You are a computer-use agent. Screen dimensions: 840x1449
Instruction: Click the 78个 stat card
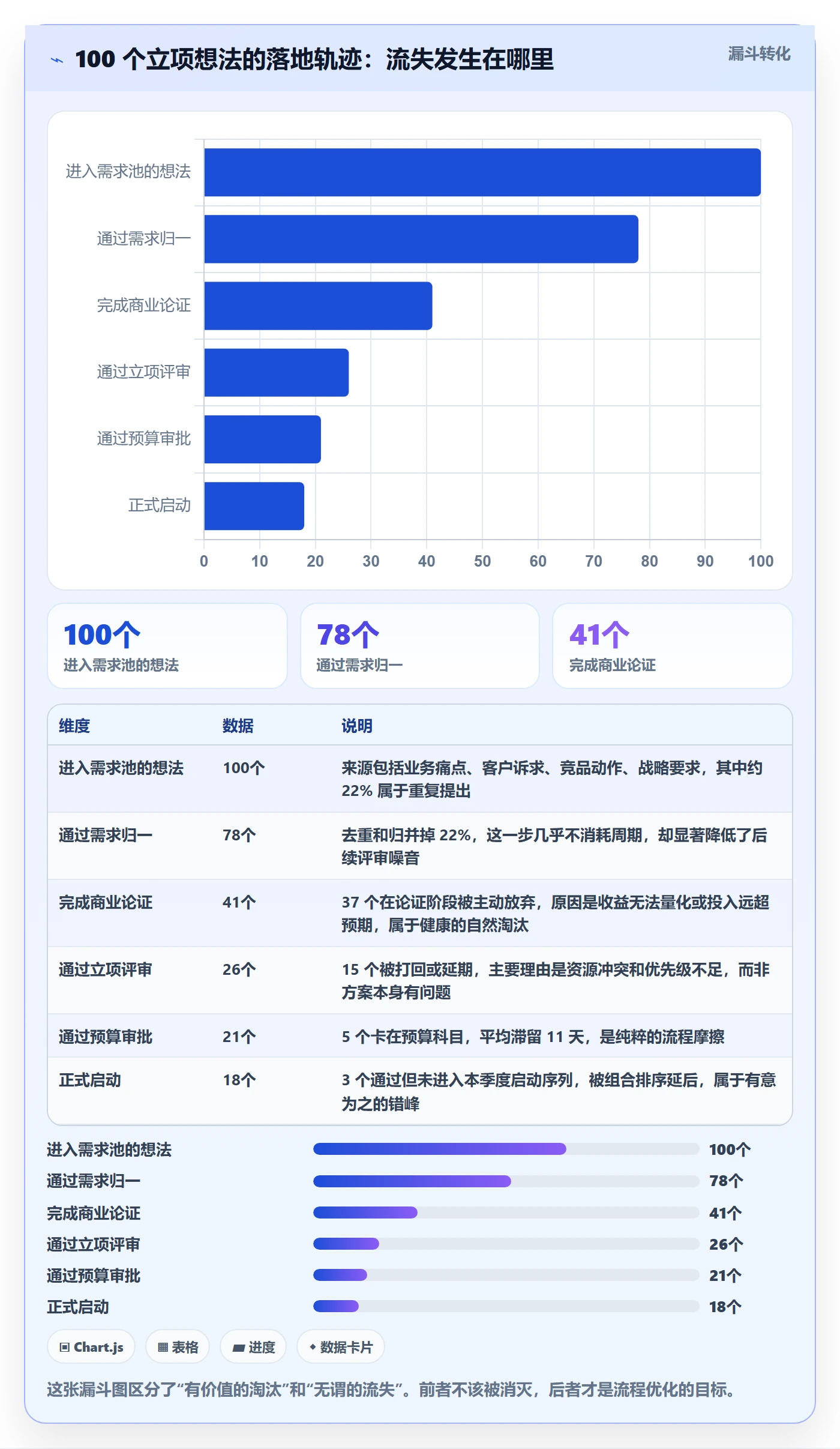420,646
